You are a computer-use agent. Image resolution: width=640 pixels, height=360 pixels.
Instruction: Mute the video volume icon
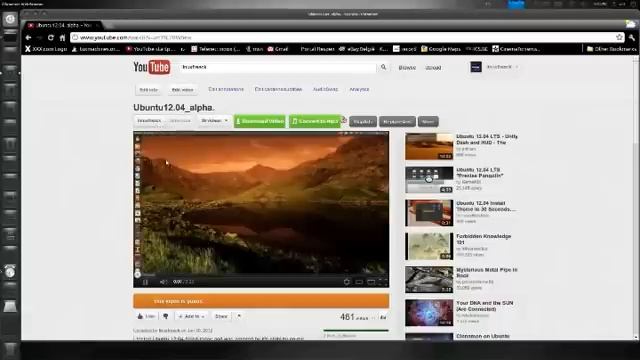tap(163, 282)
